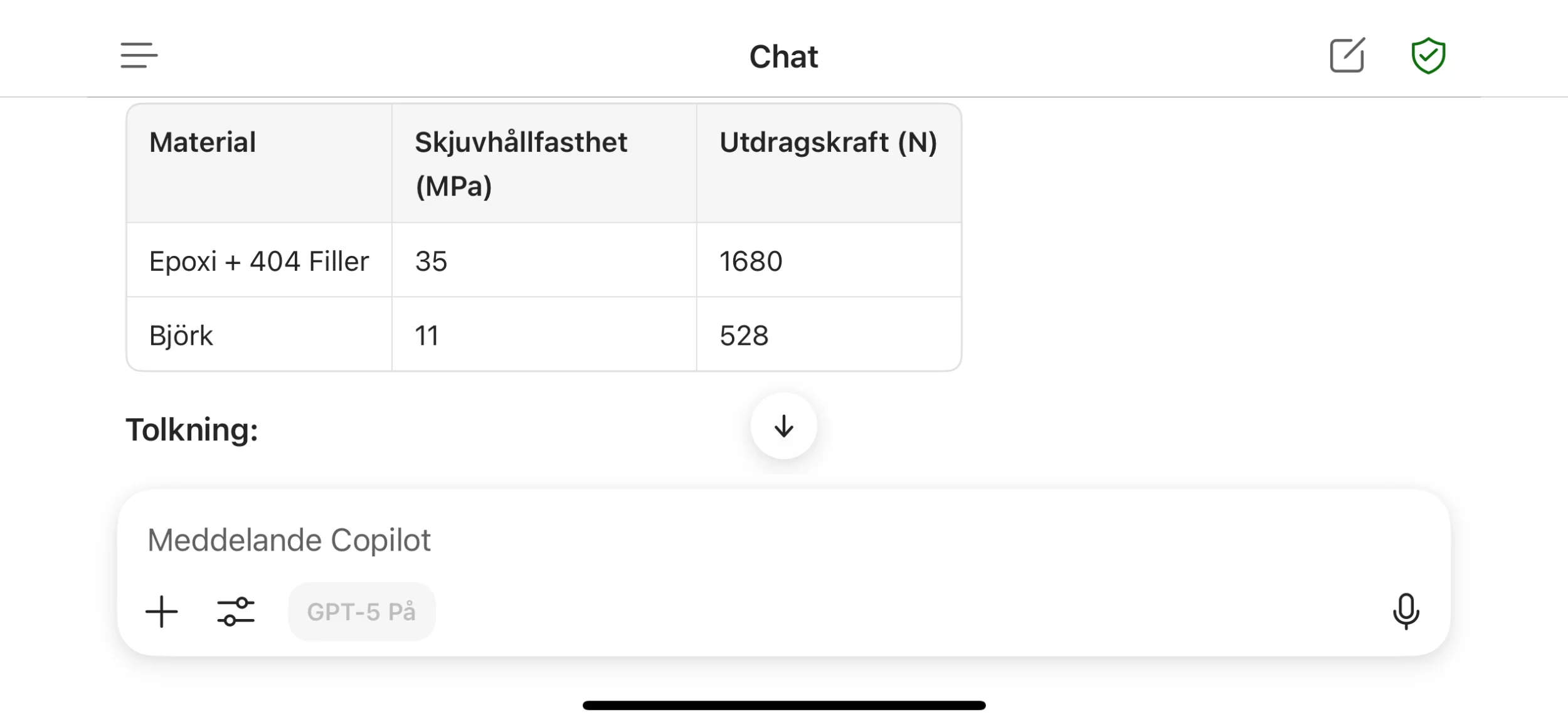Open chat options sliders icon
Screen dimensions: 1568x725
click(x=236, y=611)
